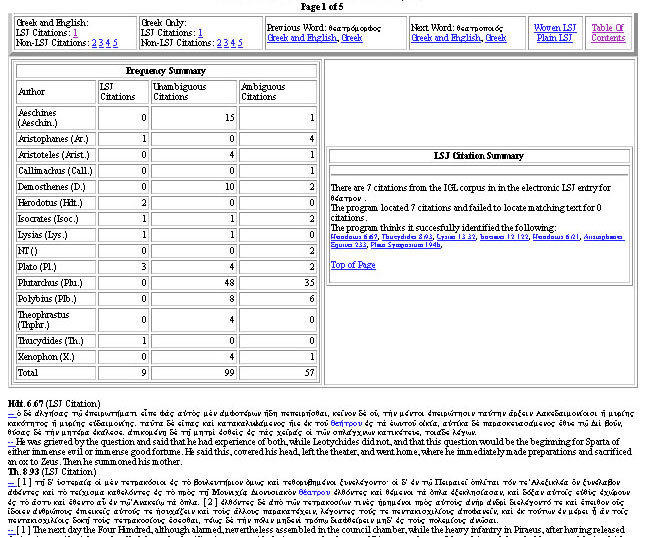Image resolution: width=646 pixels, height=537 pixels.
Task: Select the 'Theophrastus (Thphr.)' author cell
Action: point(56,320)
